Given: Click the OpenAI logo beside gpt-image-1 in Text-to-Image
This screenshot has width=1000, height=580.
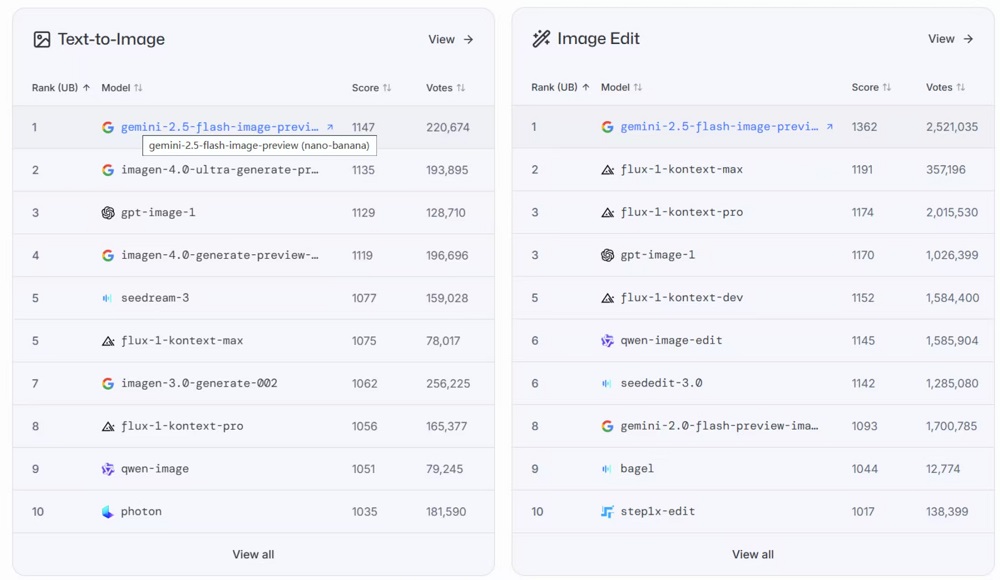Looking at the screenshot, I should point(108,213).
